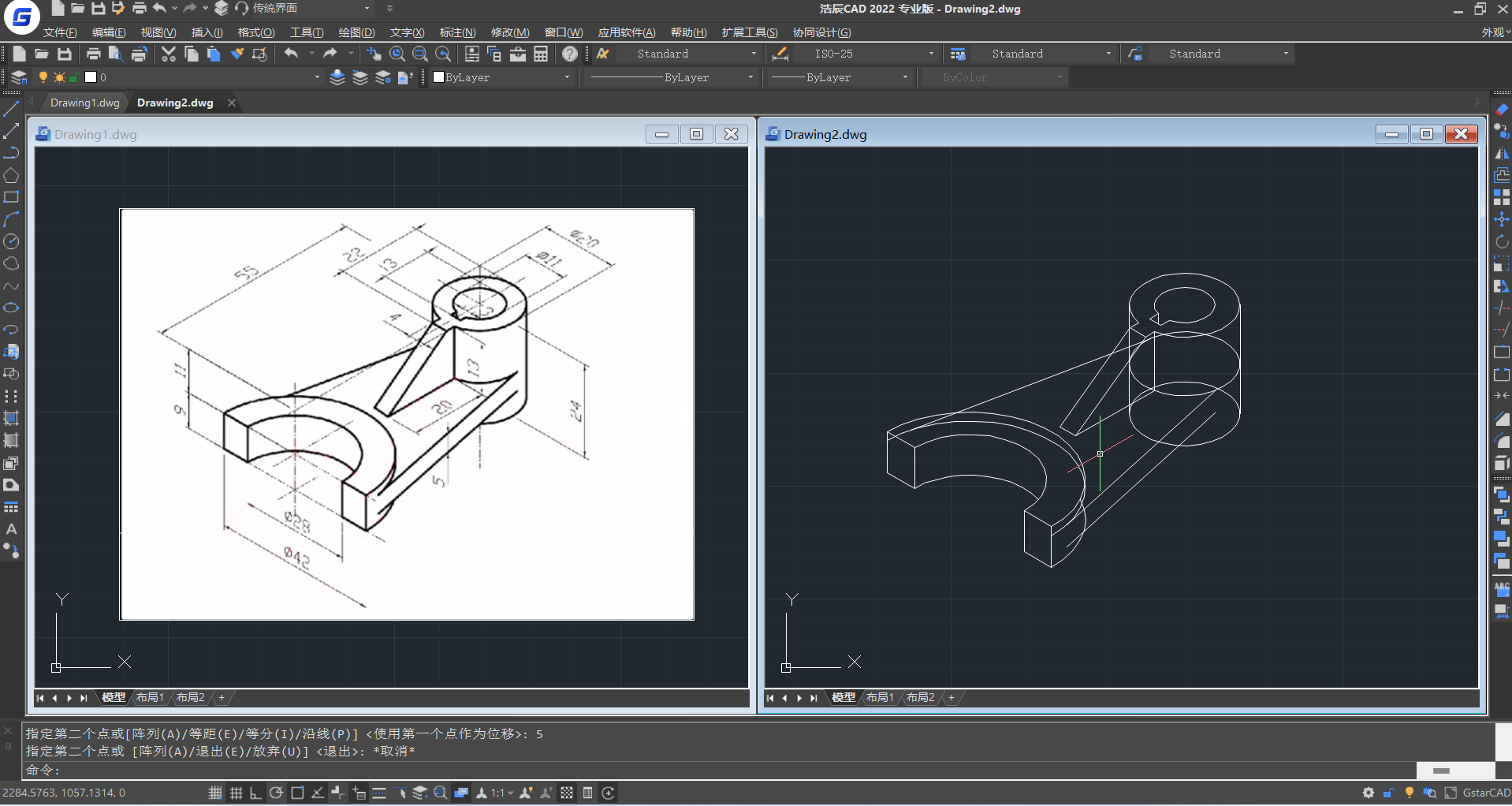
Task: Click the Zoom Window icon
Action: pos(420,54)
